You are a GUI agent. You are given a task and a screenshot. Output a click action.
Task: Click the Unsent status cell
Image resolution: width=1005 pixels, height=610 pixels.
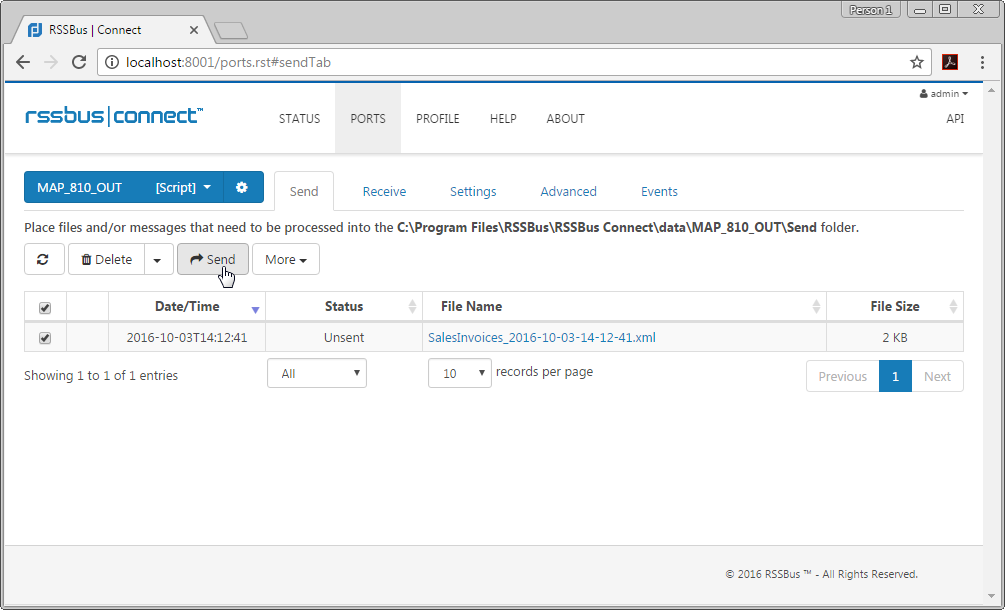344,337
